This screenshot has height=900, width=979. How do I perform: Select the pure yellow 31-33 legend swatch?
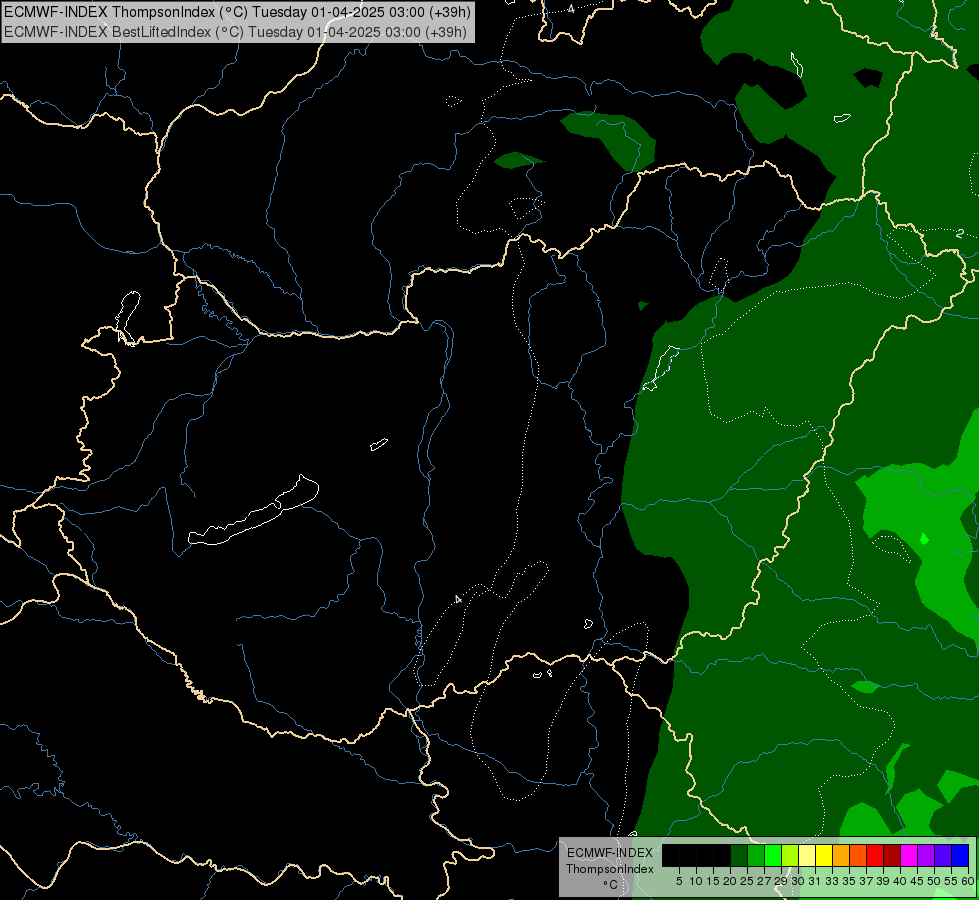pyautogui.click(x=824, y=855)
